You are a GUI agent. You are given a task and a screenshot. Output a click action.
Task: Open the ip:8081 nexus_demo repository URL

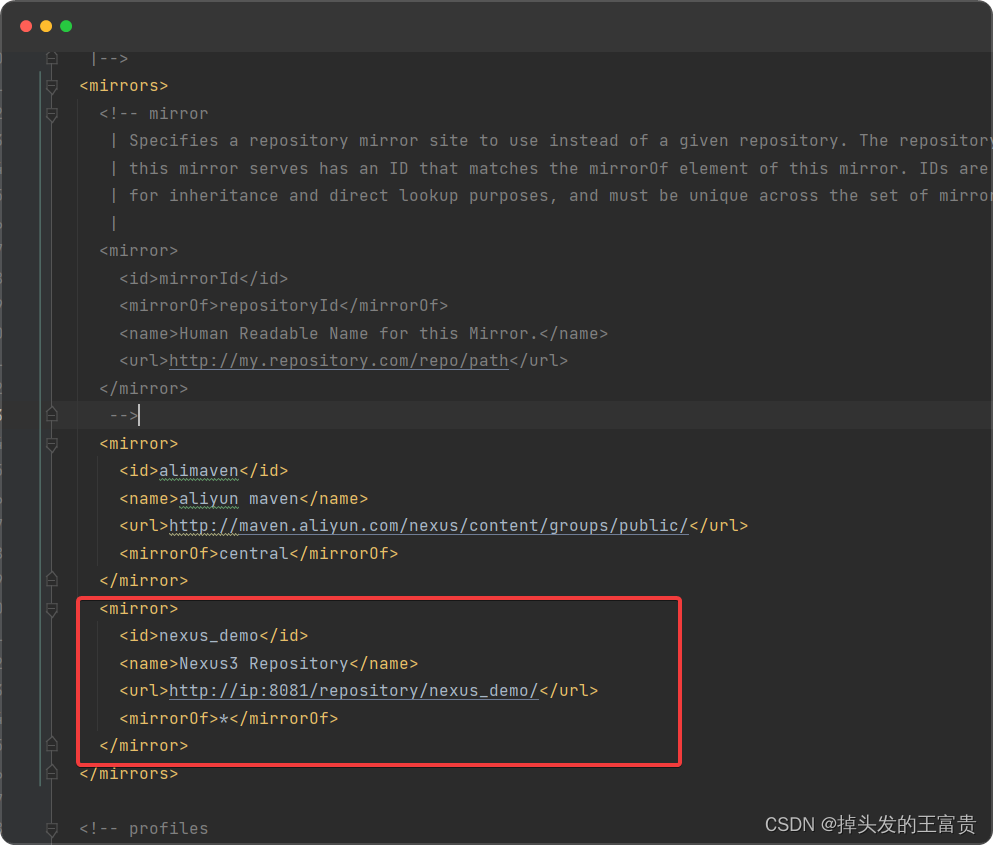(353, 690)
